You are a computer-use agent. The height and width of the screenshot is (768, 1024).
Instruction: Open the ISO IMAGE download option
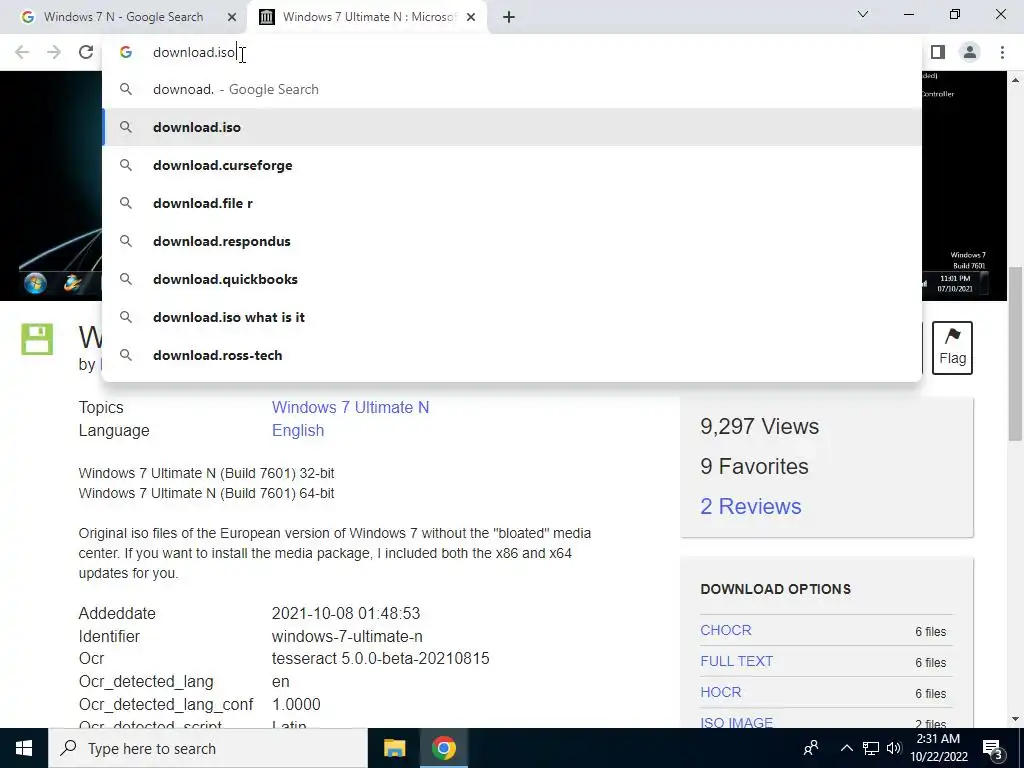736,722
